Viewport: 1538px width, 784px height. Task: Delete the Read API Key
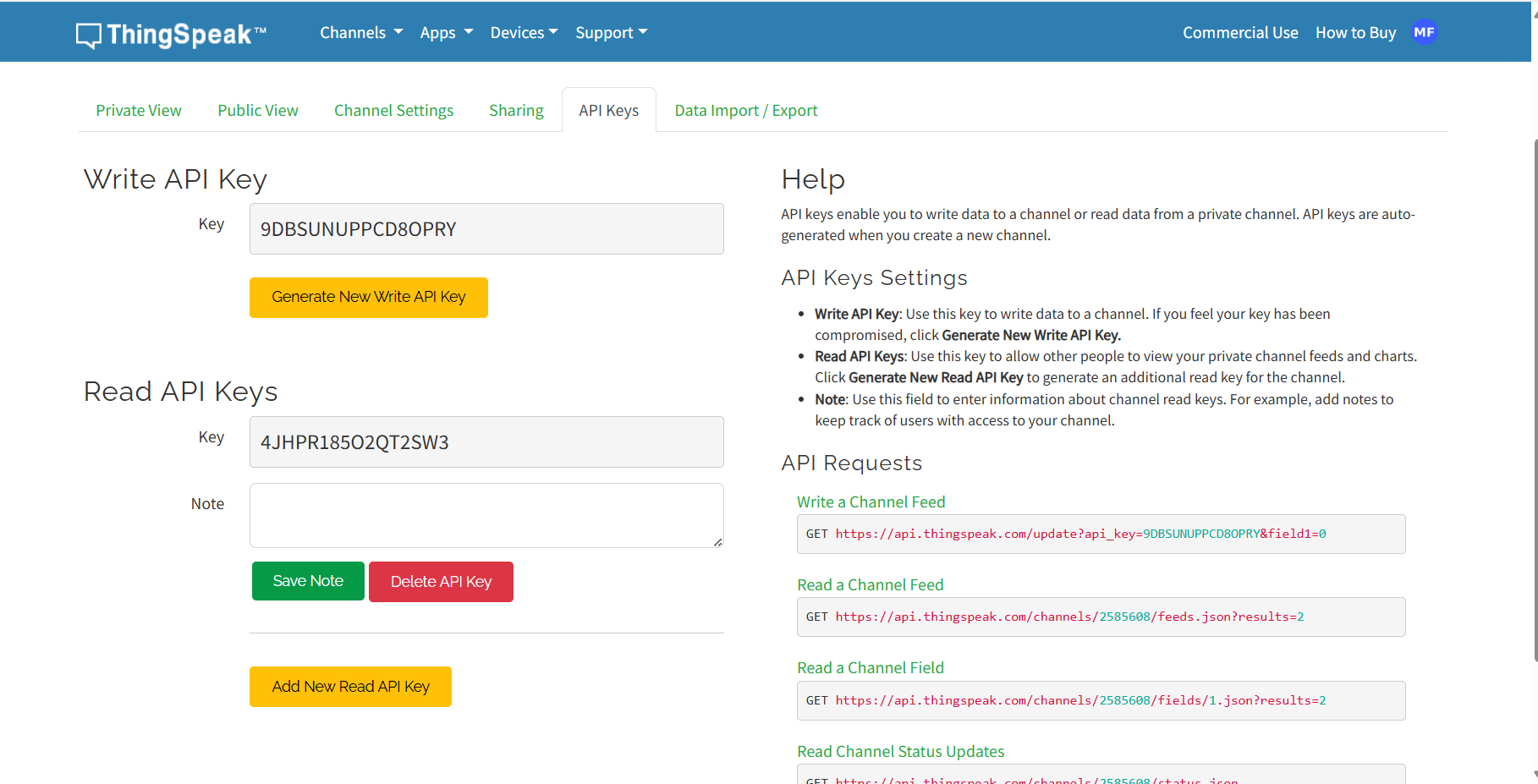(441, 582)
